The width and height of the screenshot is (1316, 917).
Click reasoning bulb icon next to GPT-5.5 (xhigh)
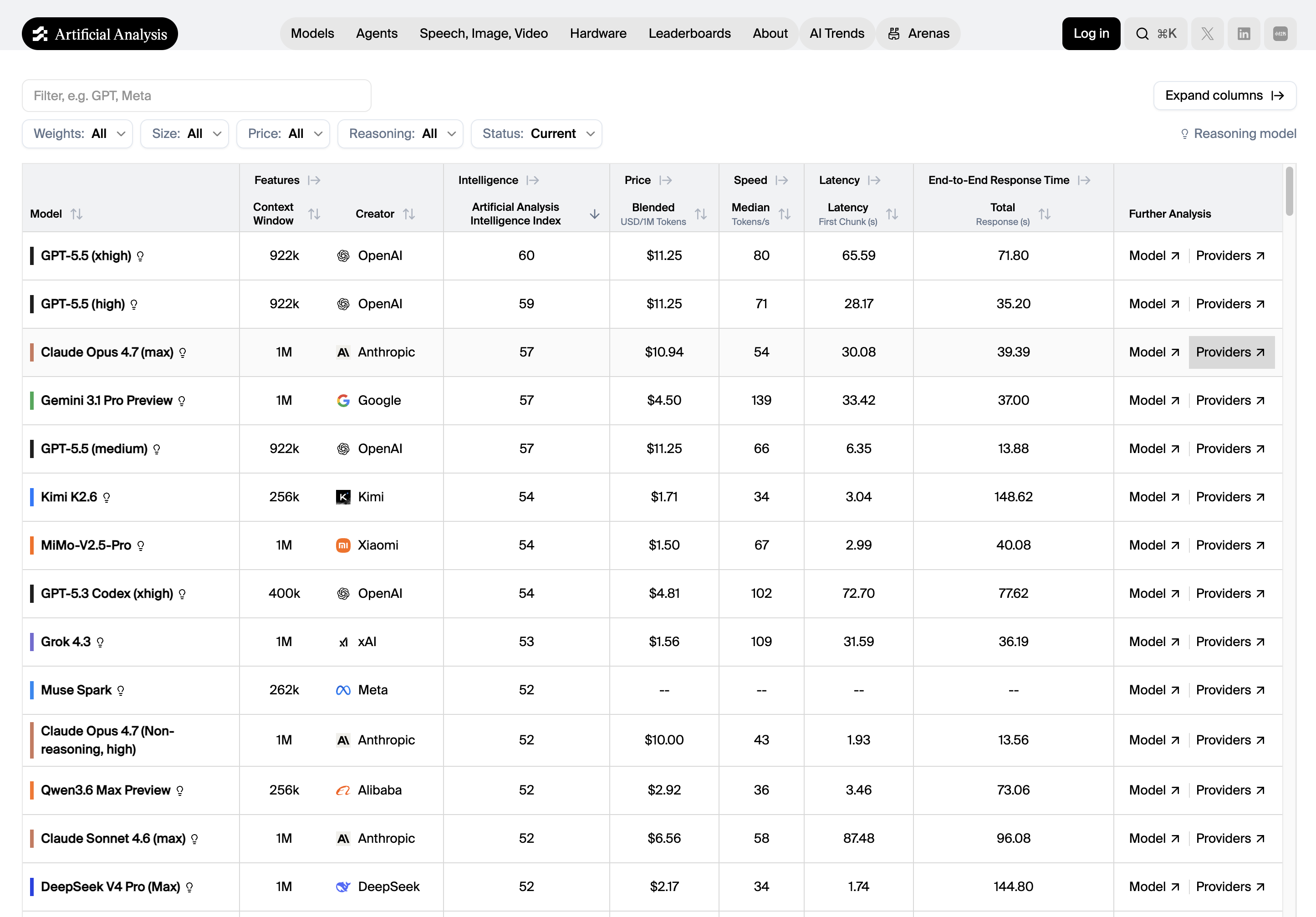coord(140,256)
